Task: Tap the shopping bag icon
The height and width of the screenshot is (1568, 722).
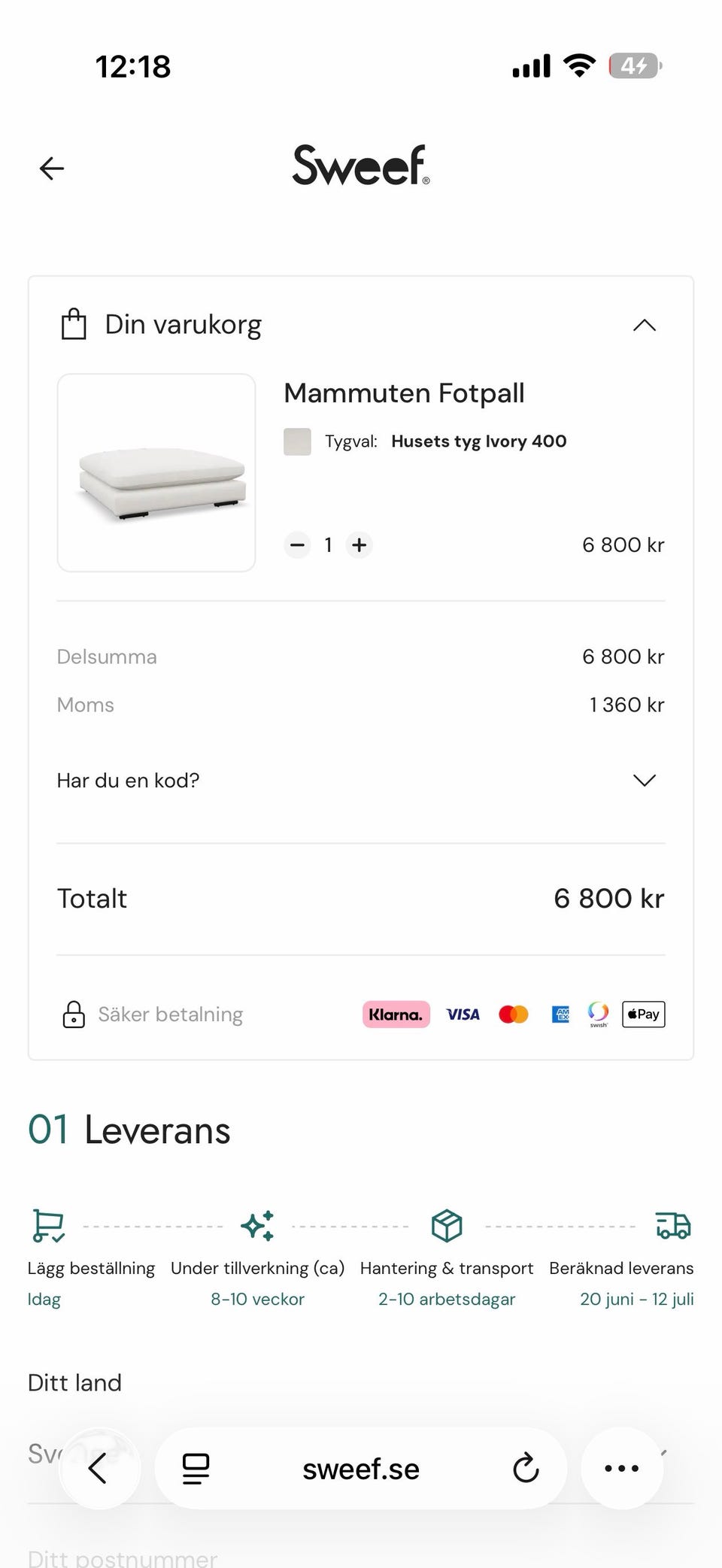Action: pos(74,325)
